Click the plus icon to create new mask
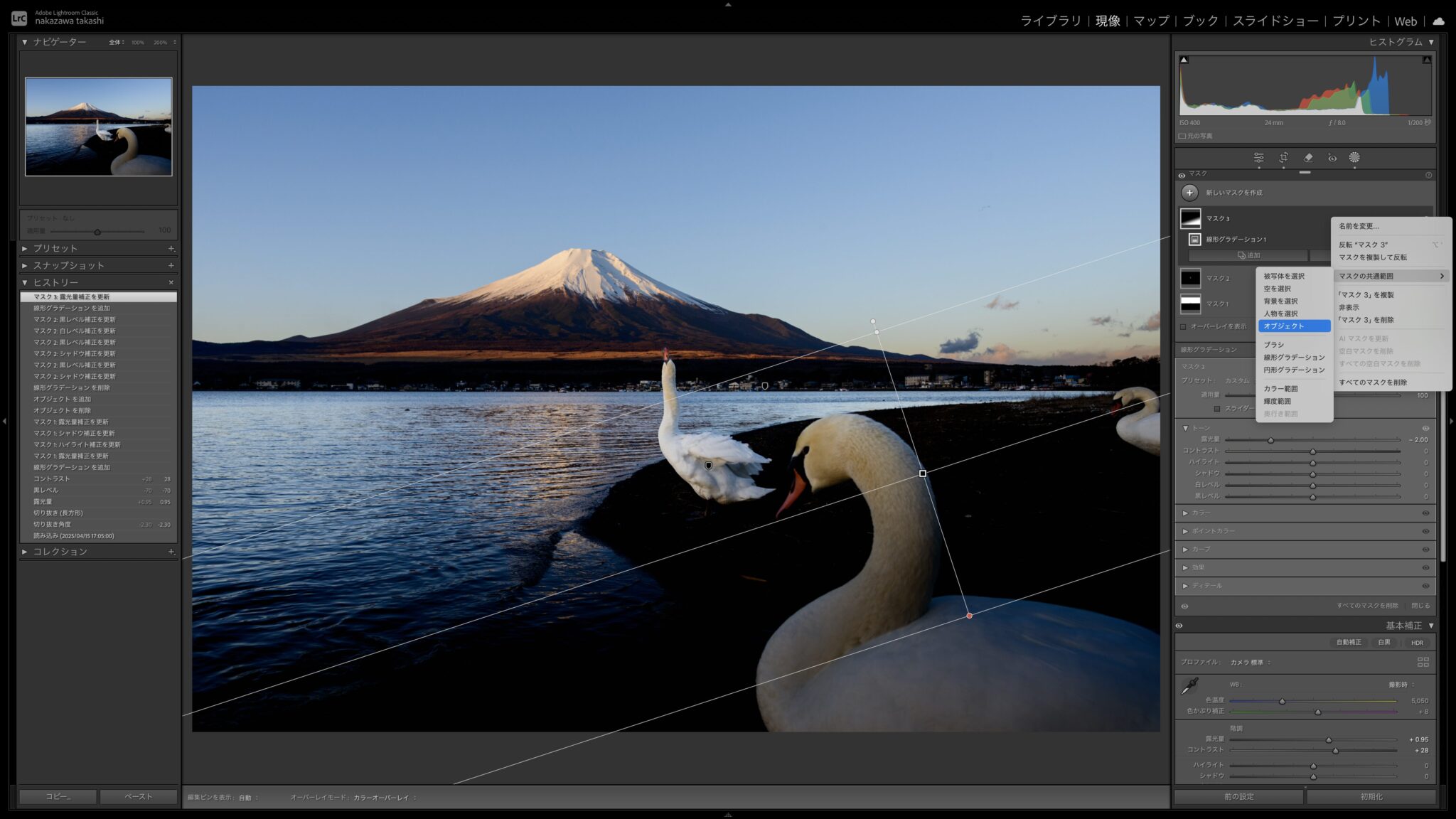This screenshot has height=819, width=1456. tap(1189, 193)
